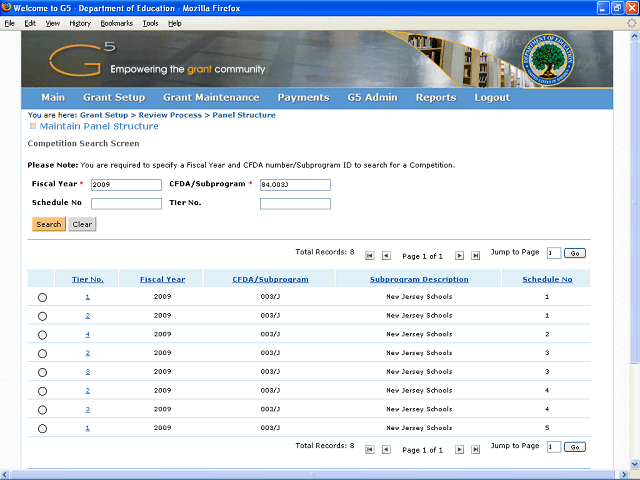Select the radio button for Schedule No 5
The width and height of the screenshot is (640, 480).
point(42,429)
